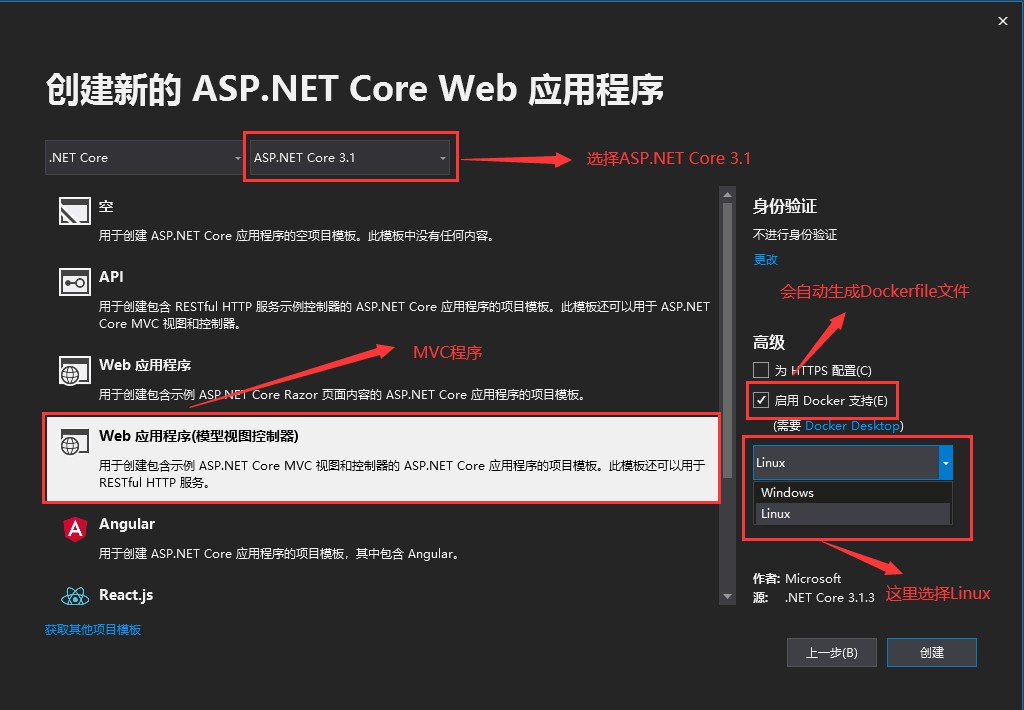Screen dimensions: 1024x710
Task: Select the 空 template title
Action: point(106,207)
